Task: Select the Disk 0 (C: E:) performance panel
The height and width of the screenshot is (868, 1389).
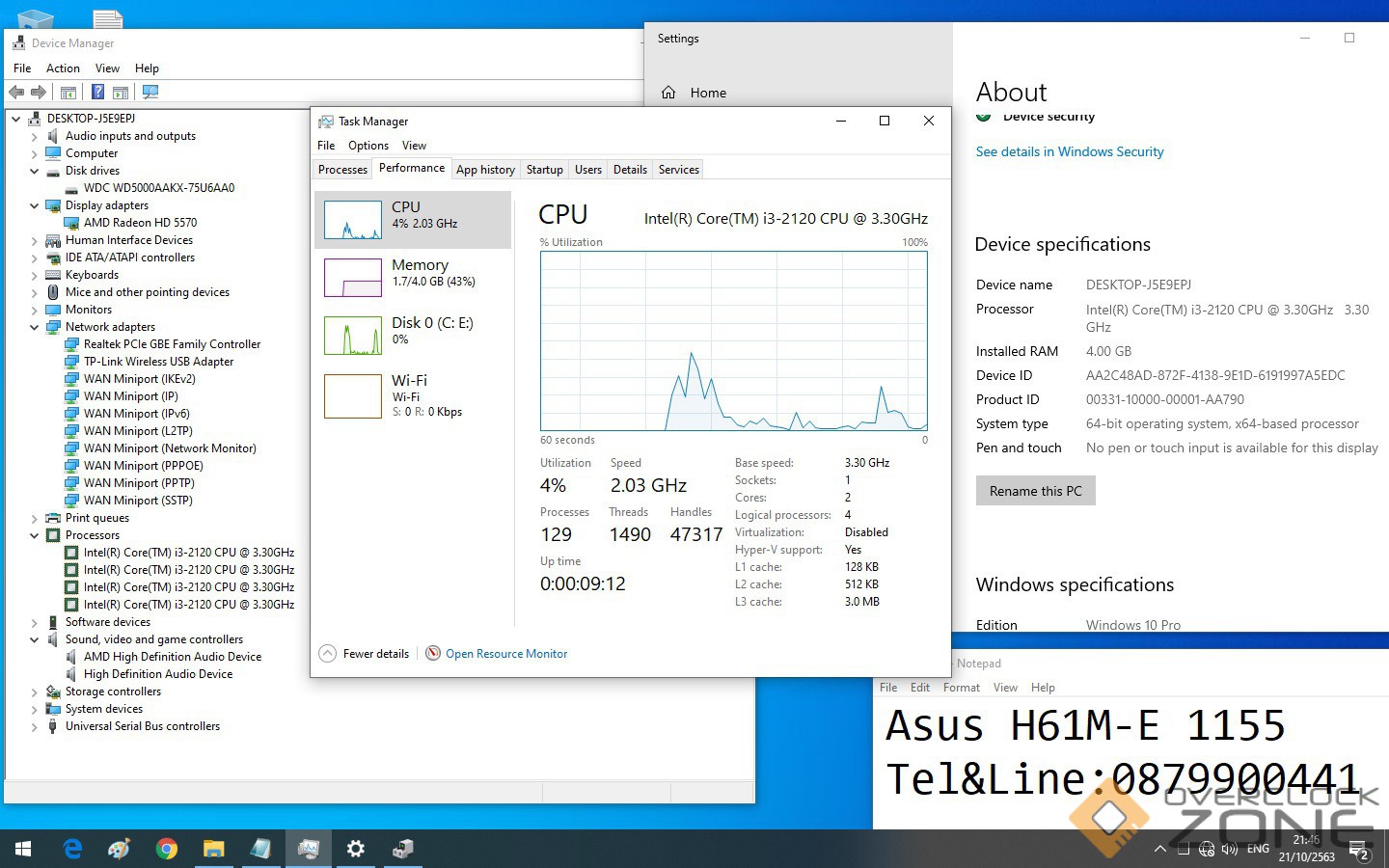Action: [x=413, y=336]
